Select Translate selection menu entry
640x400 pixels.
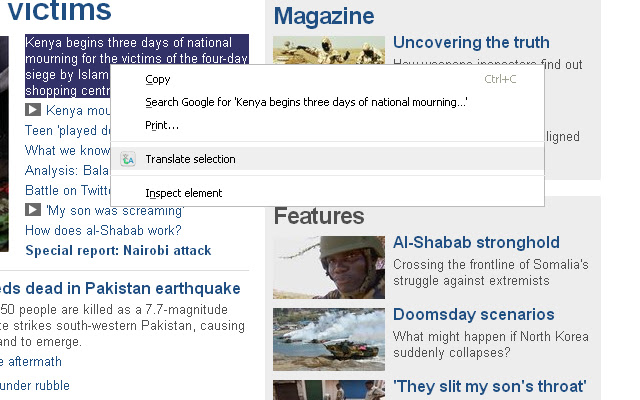coord(190,159)
